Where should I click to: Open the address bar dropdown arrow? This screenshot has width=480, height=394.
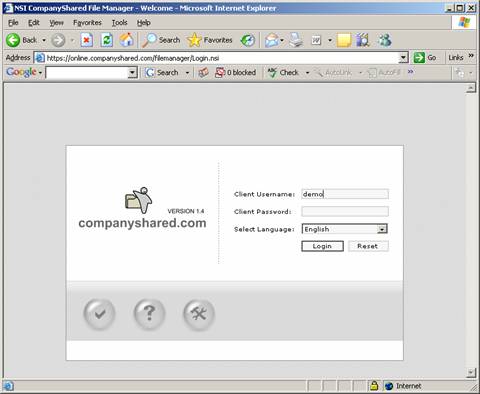coord(403,58)
